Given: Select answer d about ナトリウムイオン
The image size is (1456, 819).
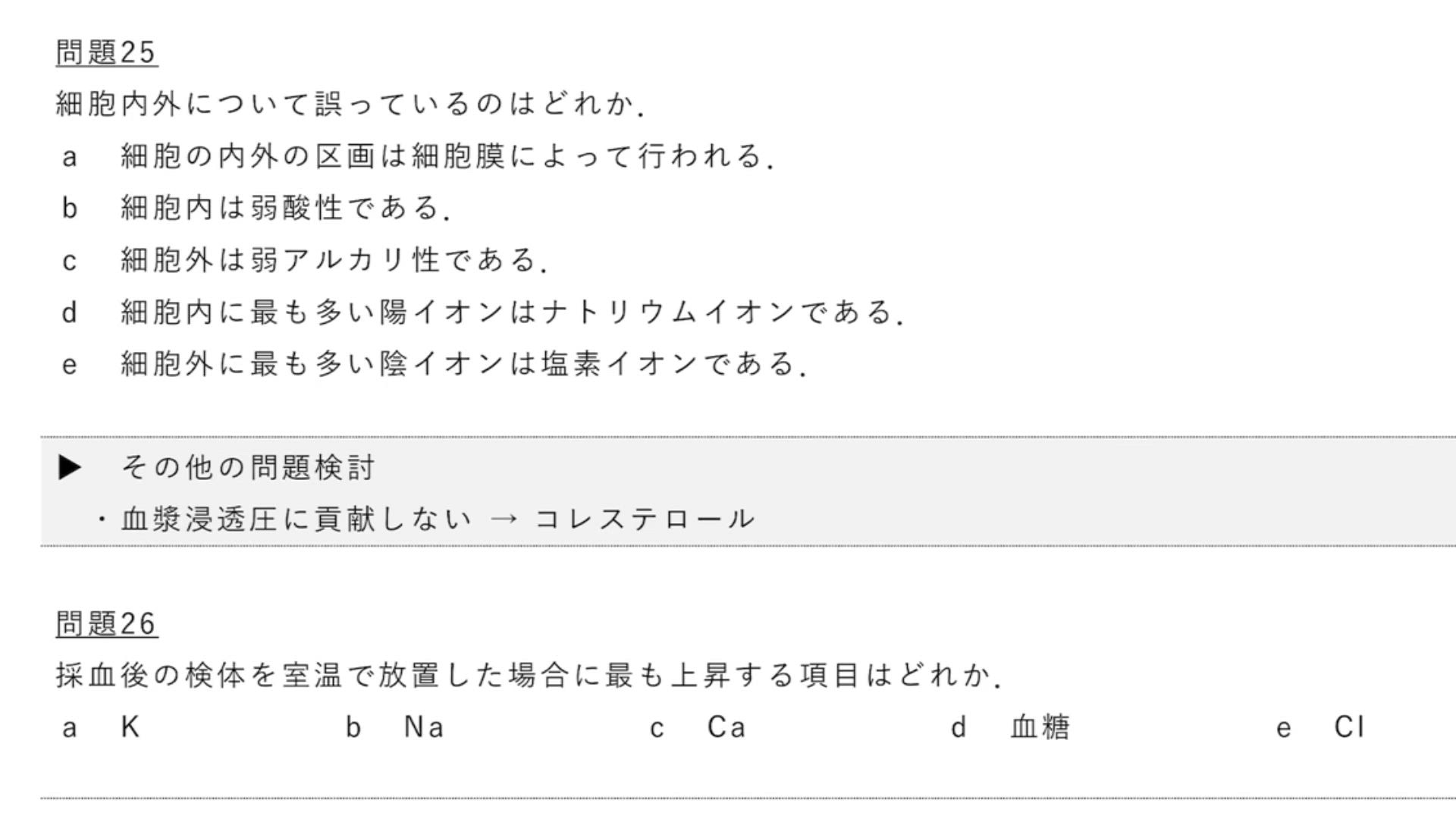Looking at the screenshot, I should click(512, 312).
